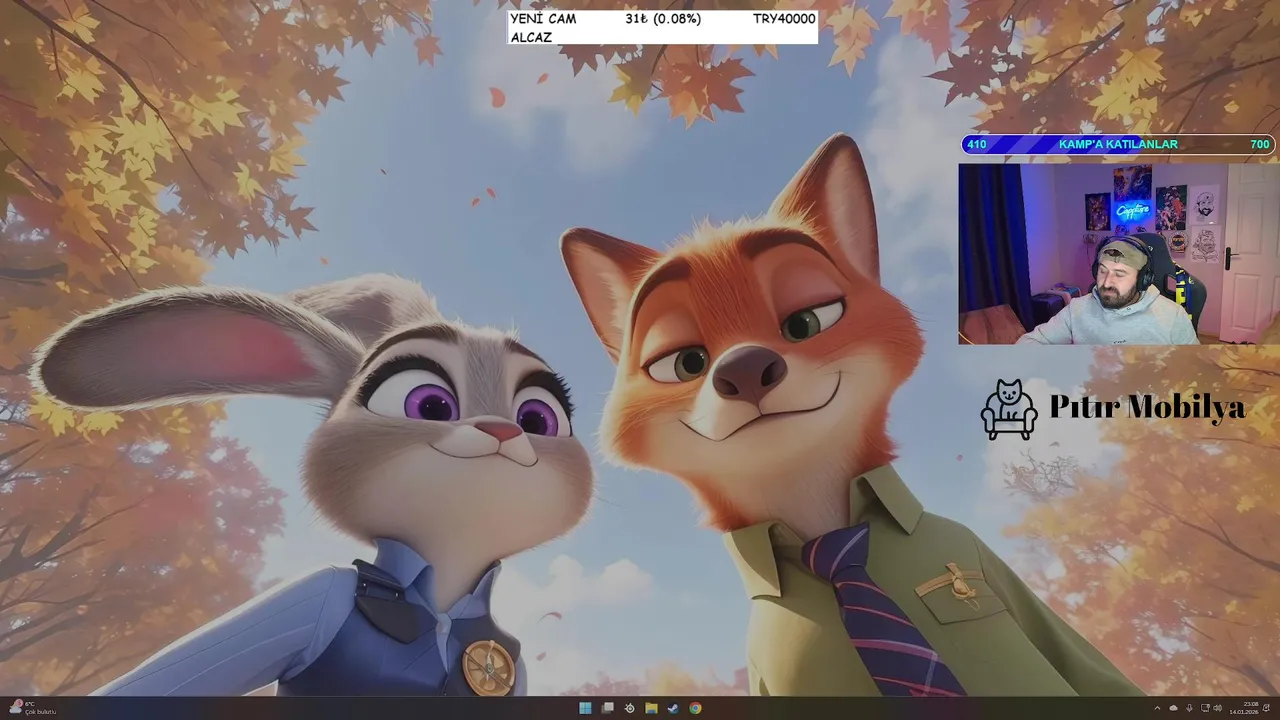The height and width of the screenshot is (720, 1280).
Task: Click the 700 target on goal bar
Action: (1260, 144)
